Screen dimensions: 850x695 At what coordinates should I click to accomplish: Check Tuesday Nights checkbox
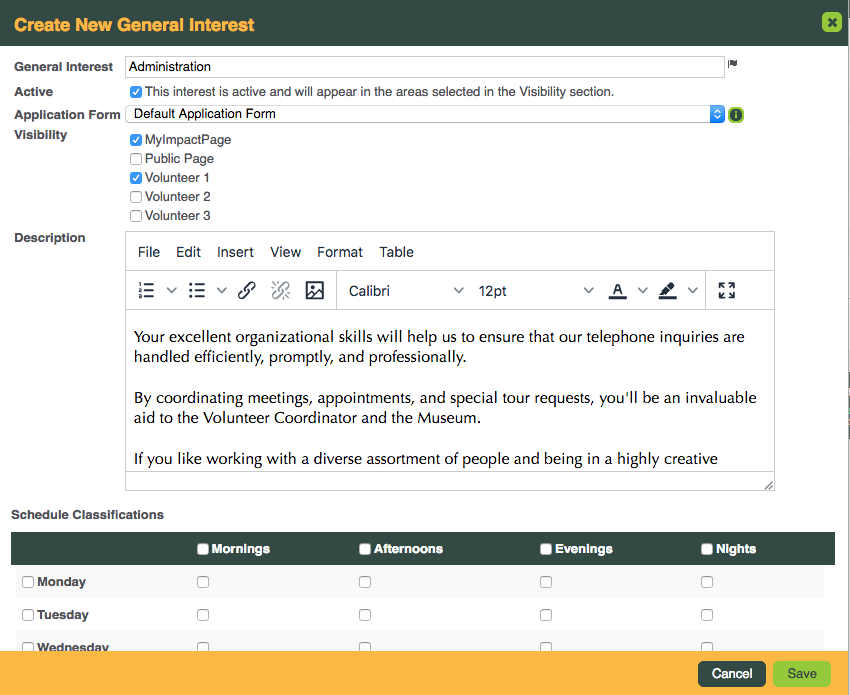click(707, 615)
